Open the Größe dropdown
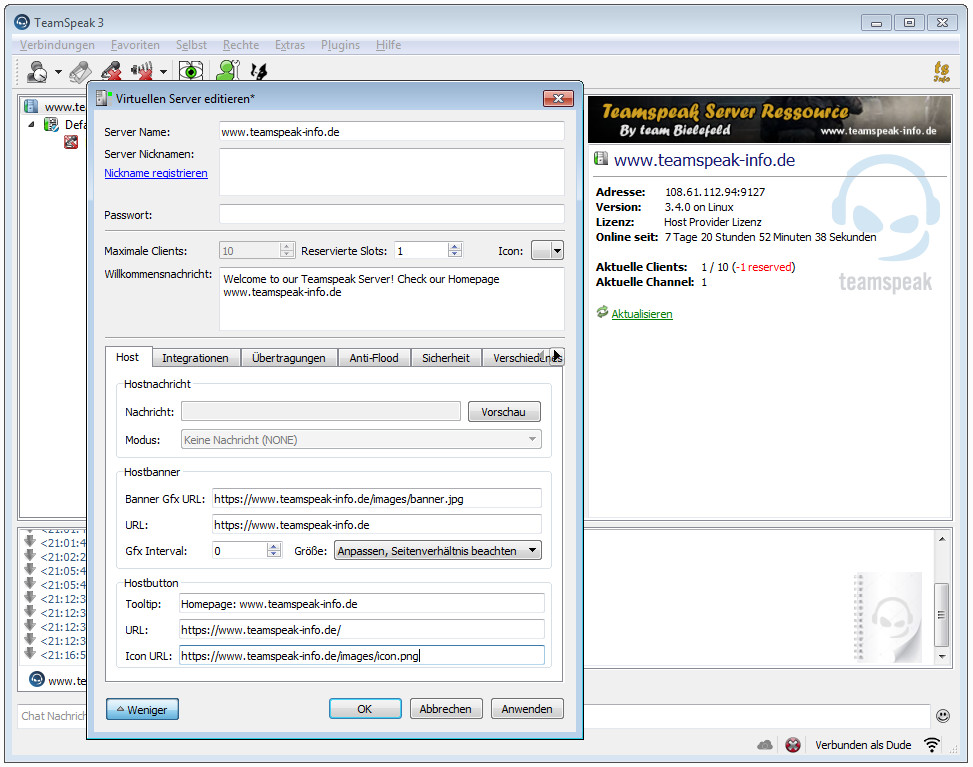Viewport: 973px width, 767px height. 437,550
